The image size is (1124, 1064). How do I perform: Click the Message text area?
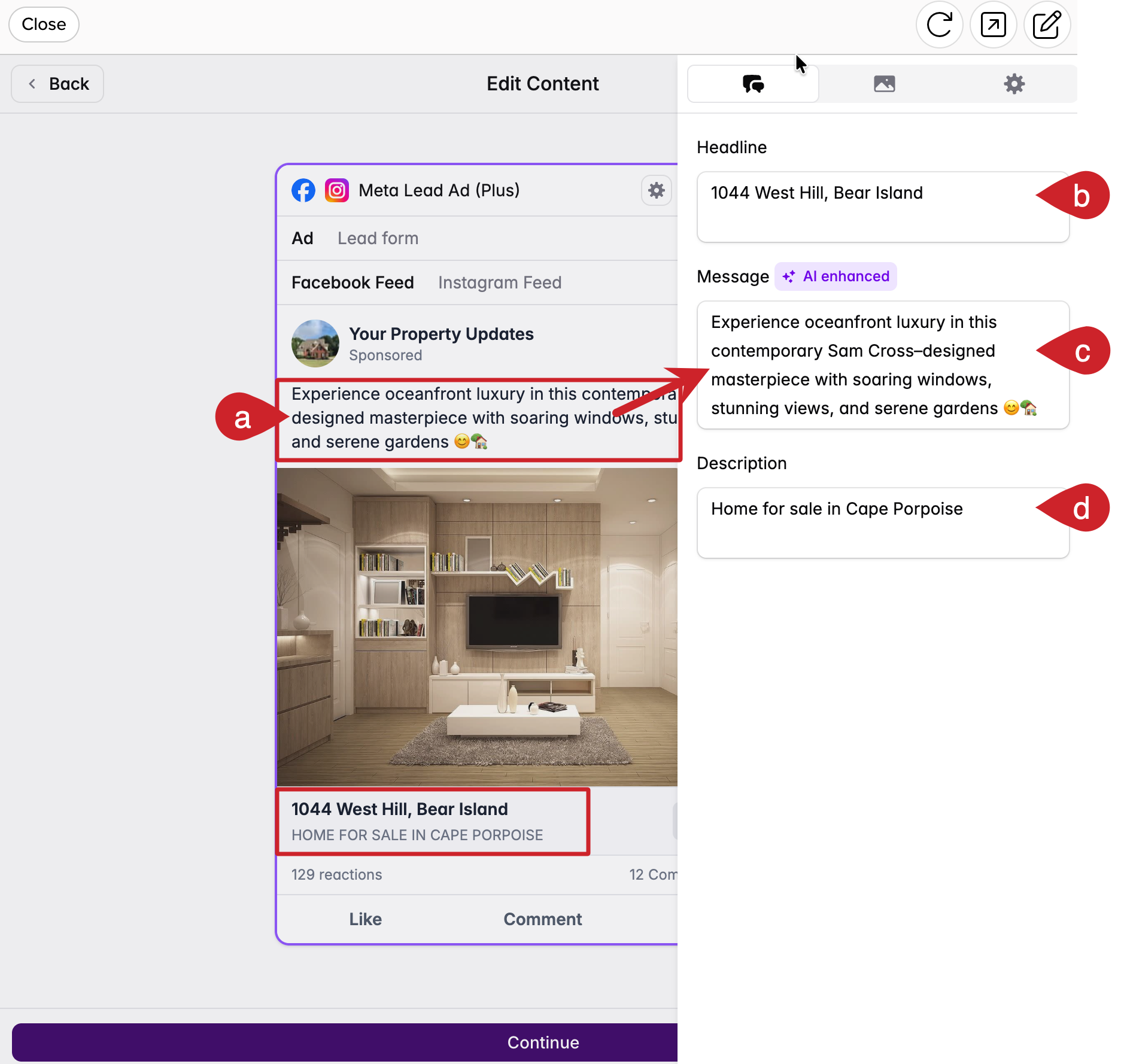pyautogui.click(x=883, y=365)
